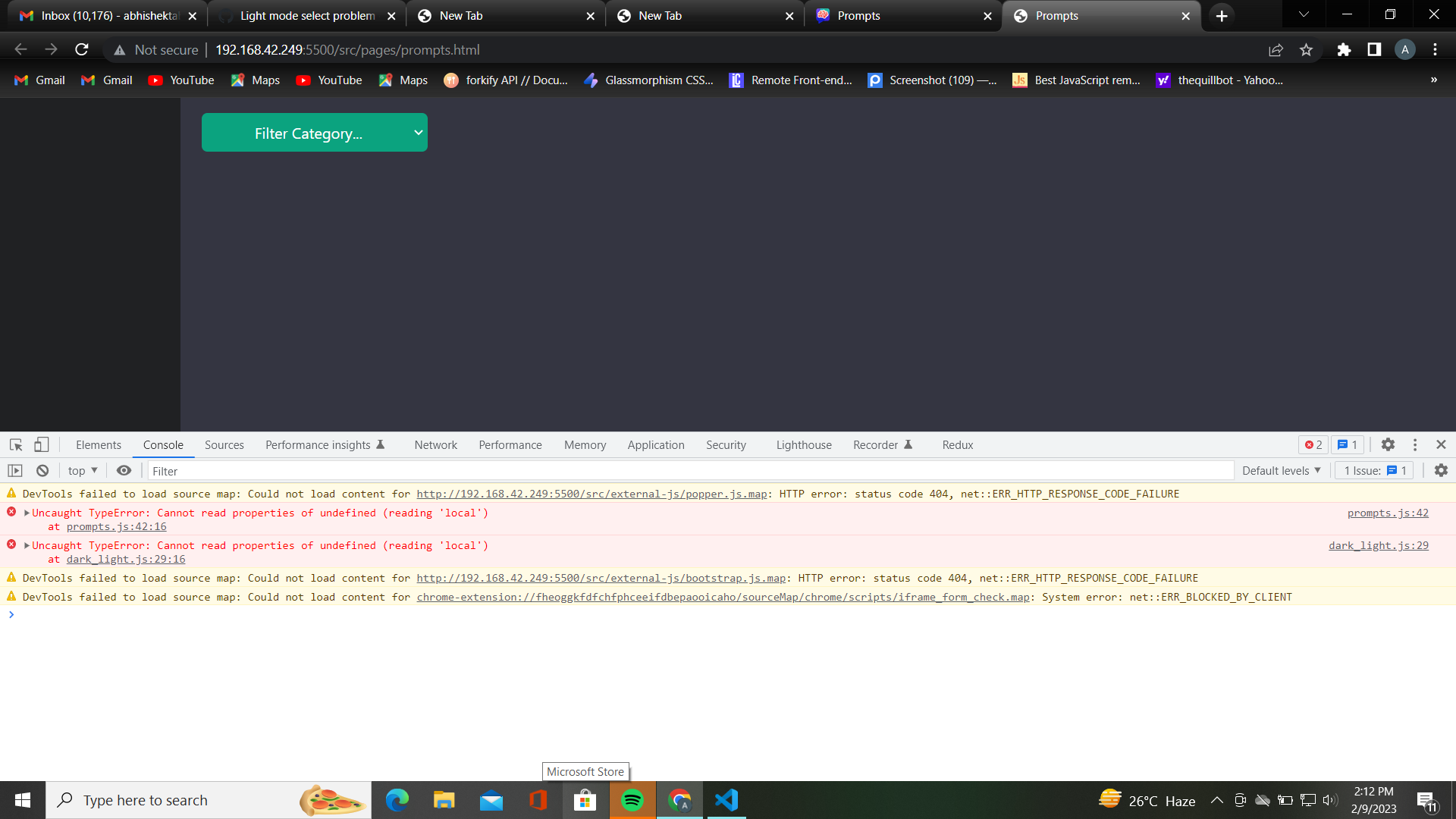The width and height of the screenshot is (1456, 819).
Task: Open the console sidebar panel icon
Action: pos(15,470)
